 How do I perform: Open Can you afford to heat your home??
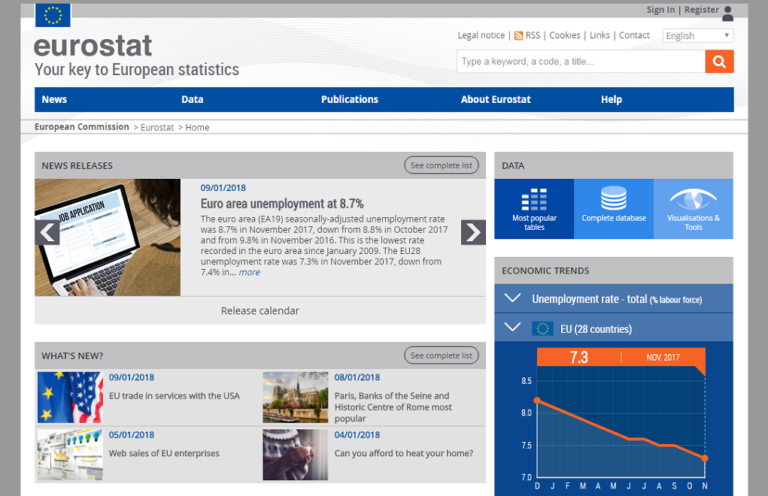point(404,453)
